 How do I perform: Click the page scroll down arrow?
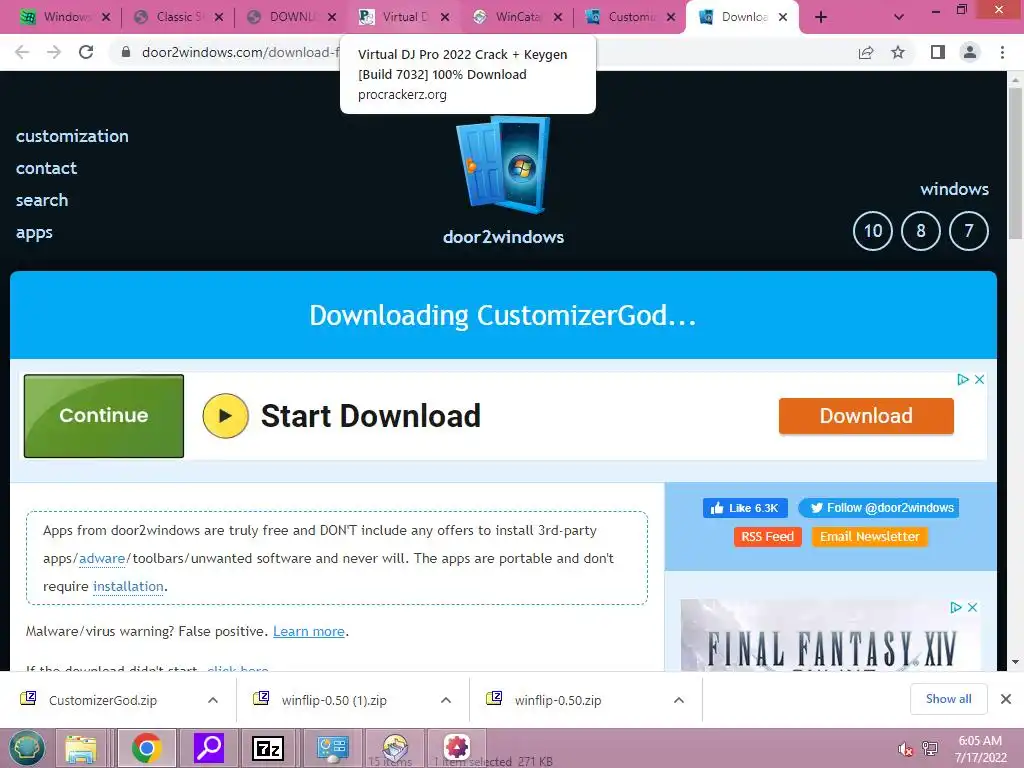[x=1015, y=662]
